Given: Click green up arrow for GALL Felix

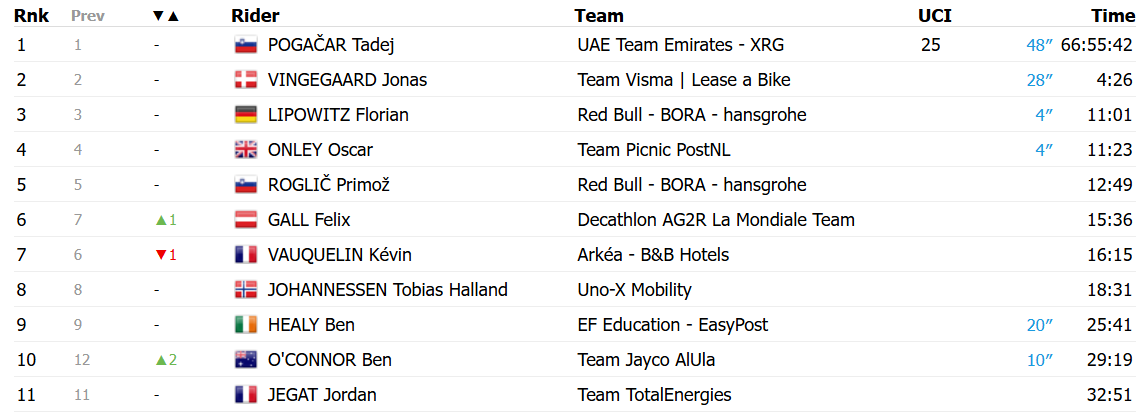Looking at the screenshot, I should (159, 220).
